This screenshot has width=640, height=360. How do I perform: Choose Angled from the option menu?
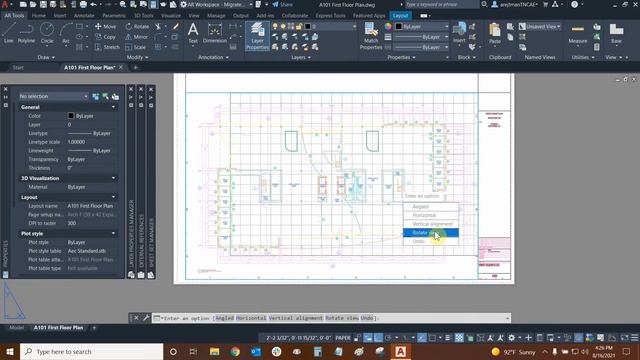(431, 207)
